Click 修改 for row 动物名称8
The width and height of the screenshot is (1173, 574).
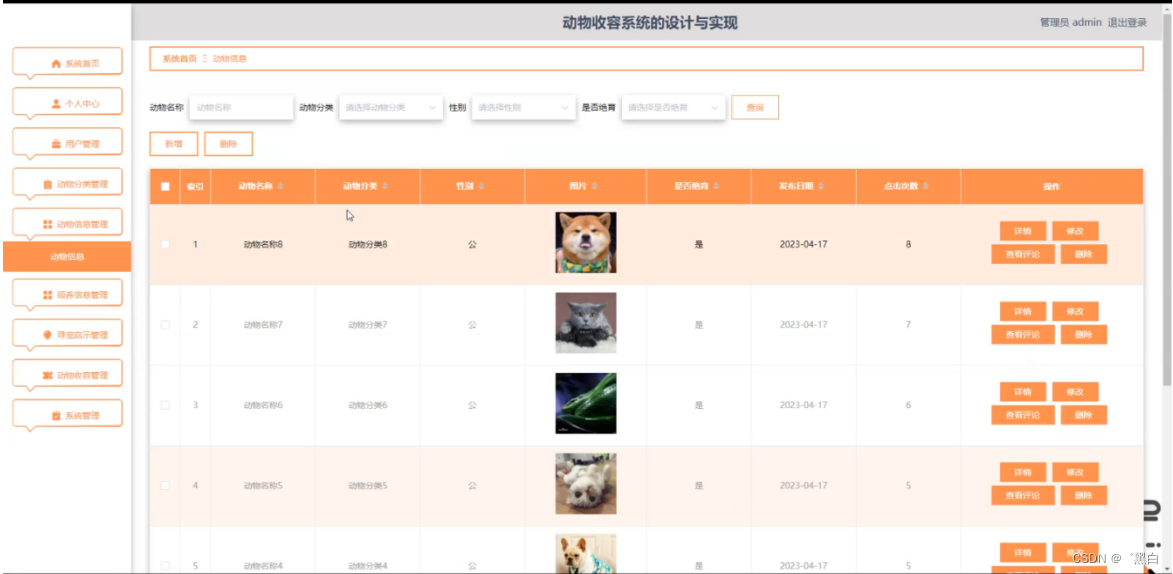point(1075,230)
